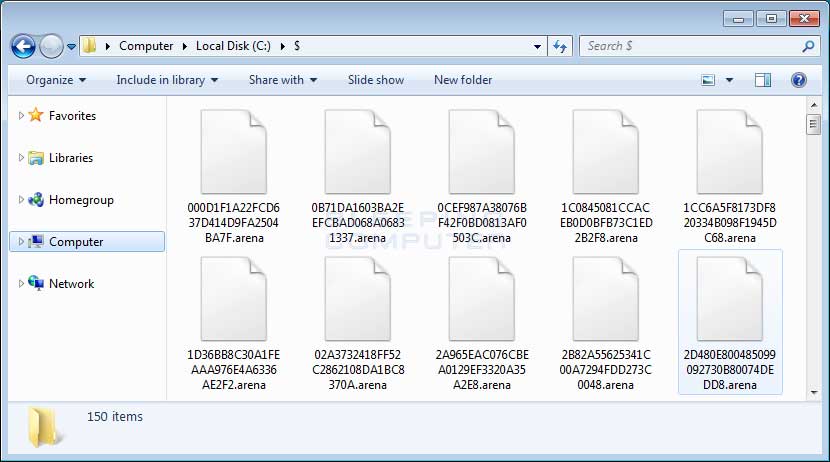Minimize the Explorer window
This screenshot has height=462, width=830.
[738, 19]
